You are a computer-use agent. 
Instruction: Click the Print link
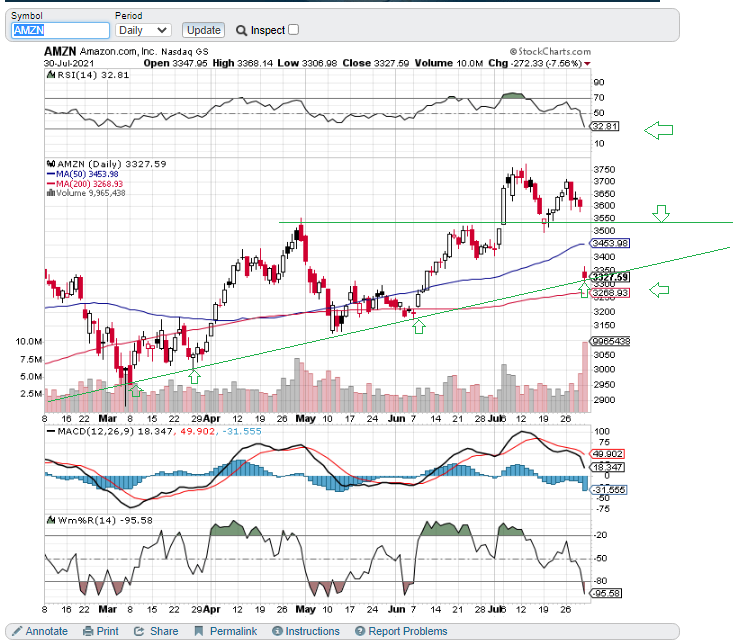pyautogui.click(x=107, y=631)
